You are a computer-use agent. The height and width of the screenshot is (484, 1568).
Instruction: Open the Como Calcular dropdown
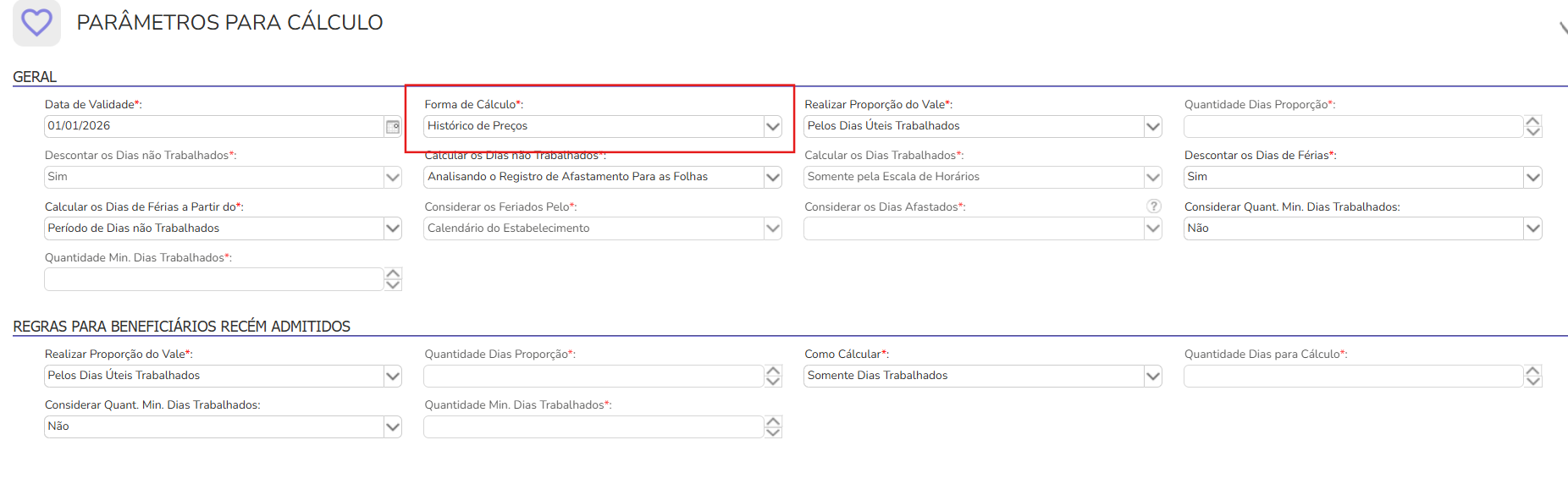coord(1152,377)
